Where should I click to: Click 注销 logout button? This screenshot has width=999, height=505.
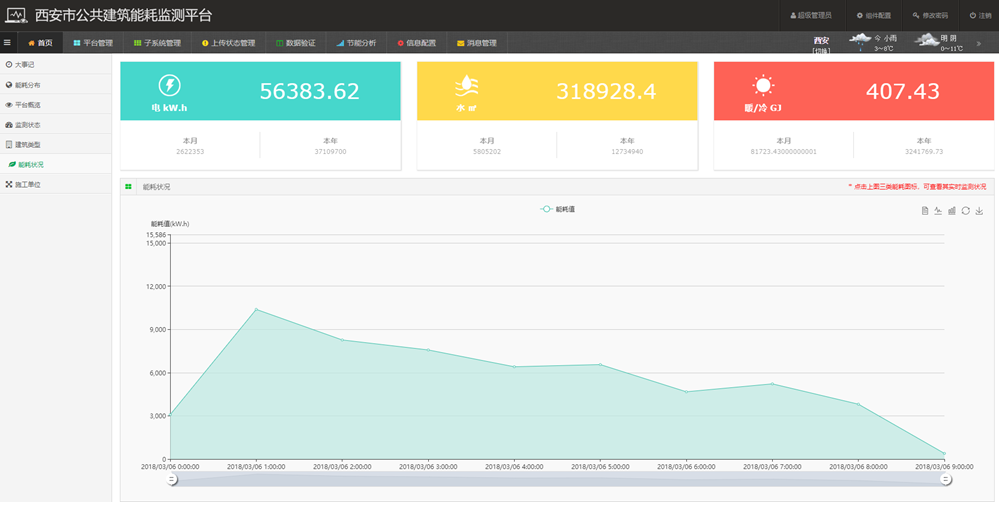tap(980, 15)
